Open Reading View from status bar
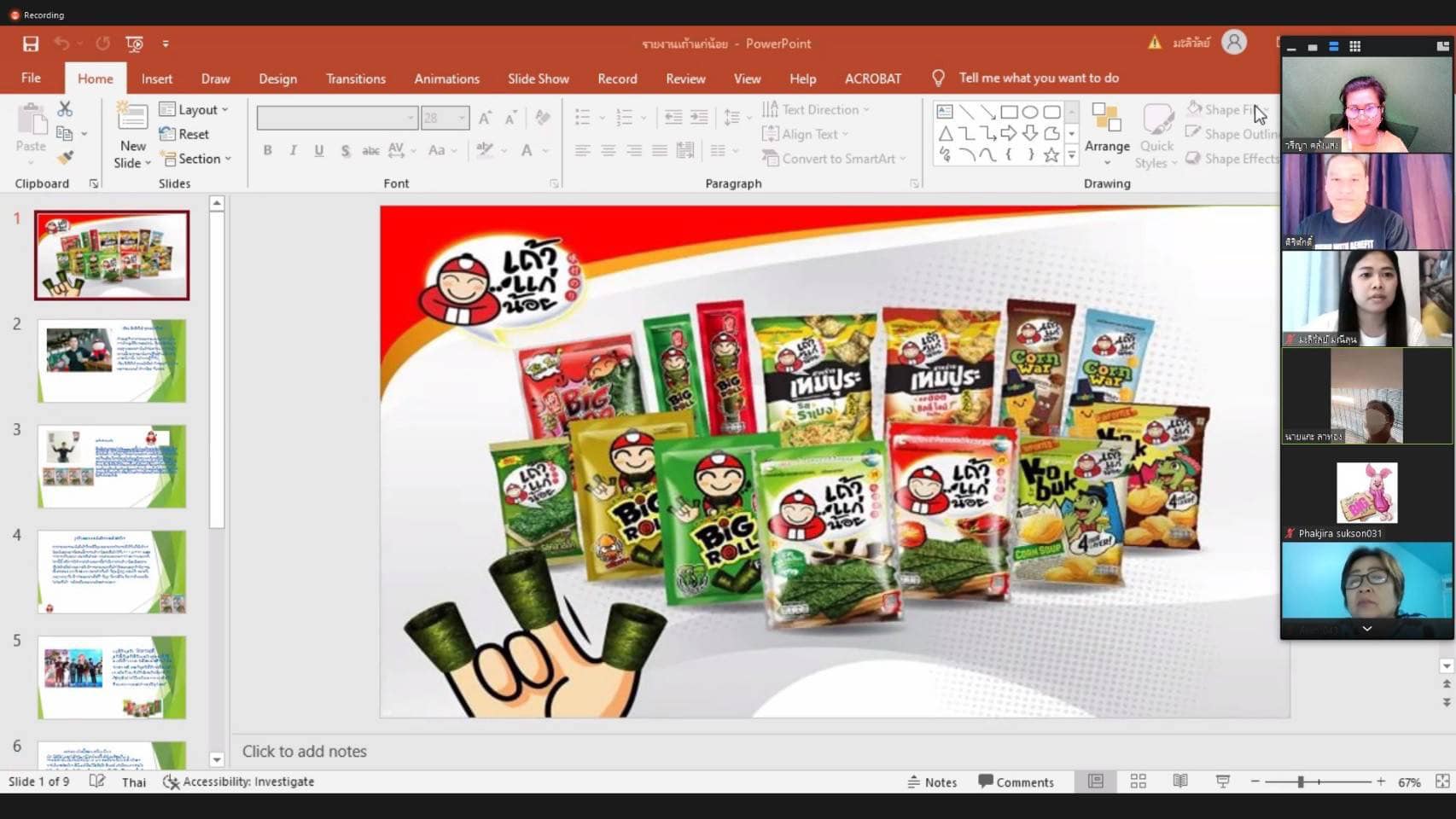Image resolution: width=1456 pixels, height=819 pixels. (x=1180, y=781)
